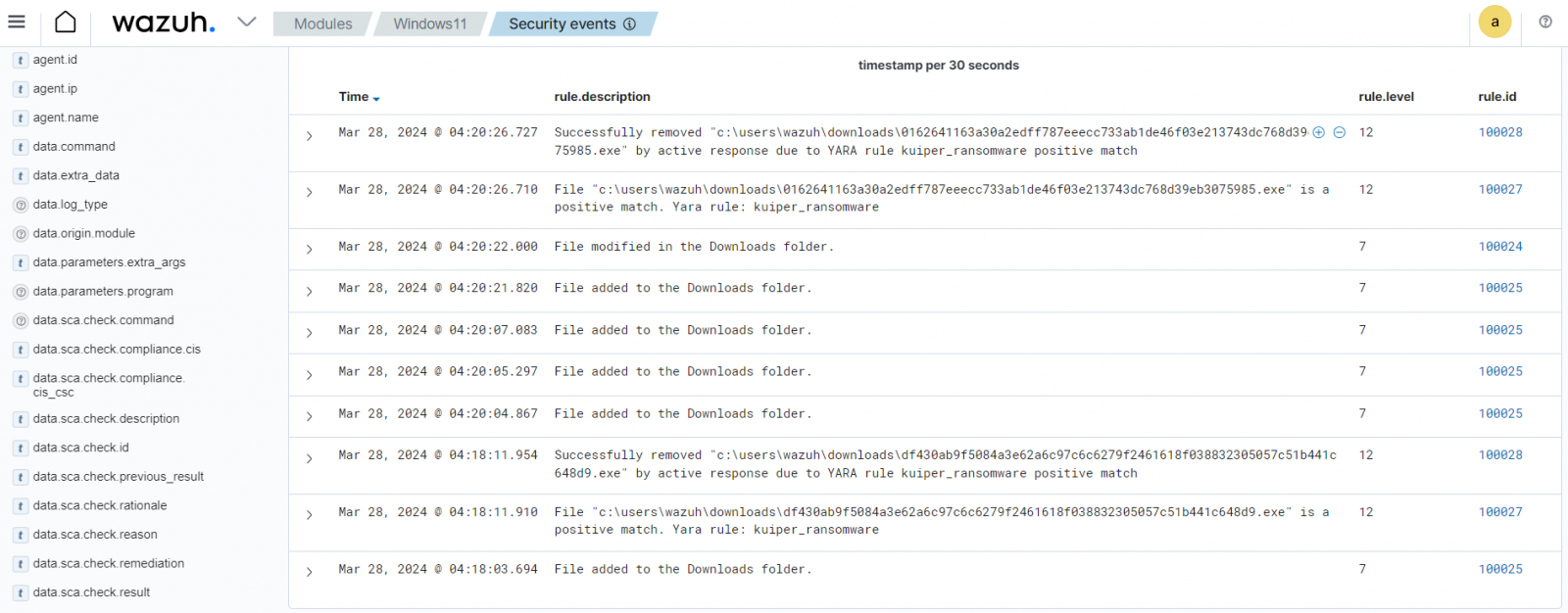Expand event row at 04:18:11.954

click(309, 458)
